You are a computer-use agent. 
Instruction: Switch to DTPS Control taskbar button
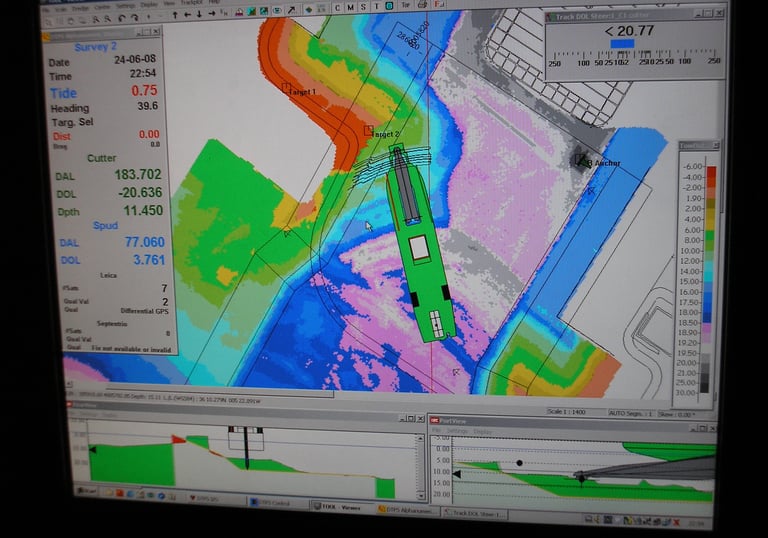(278, 503)
